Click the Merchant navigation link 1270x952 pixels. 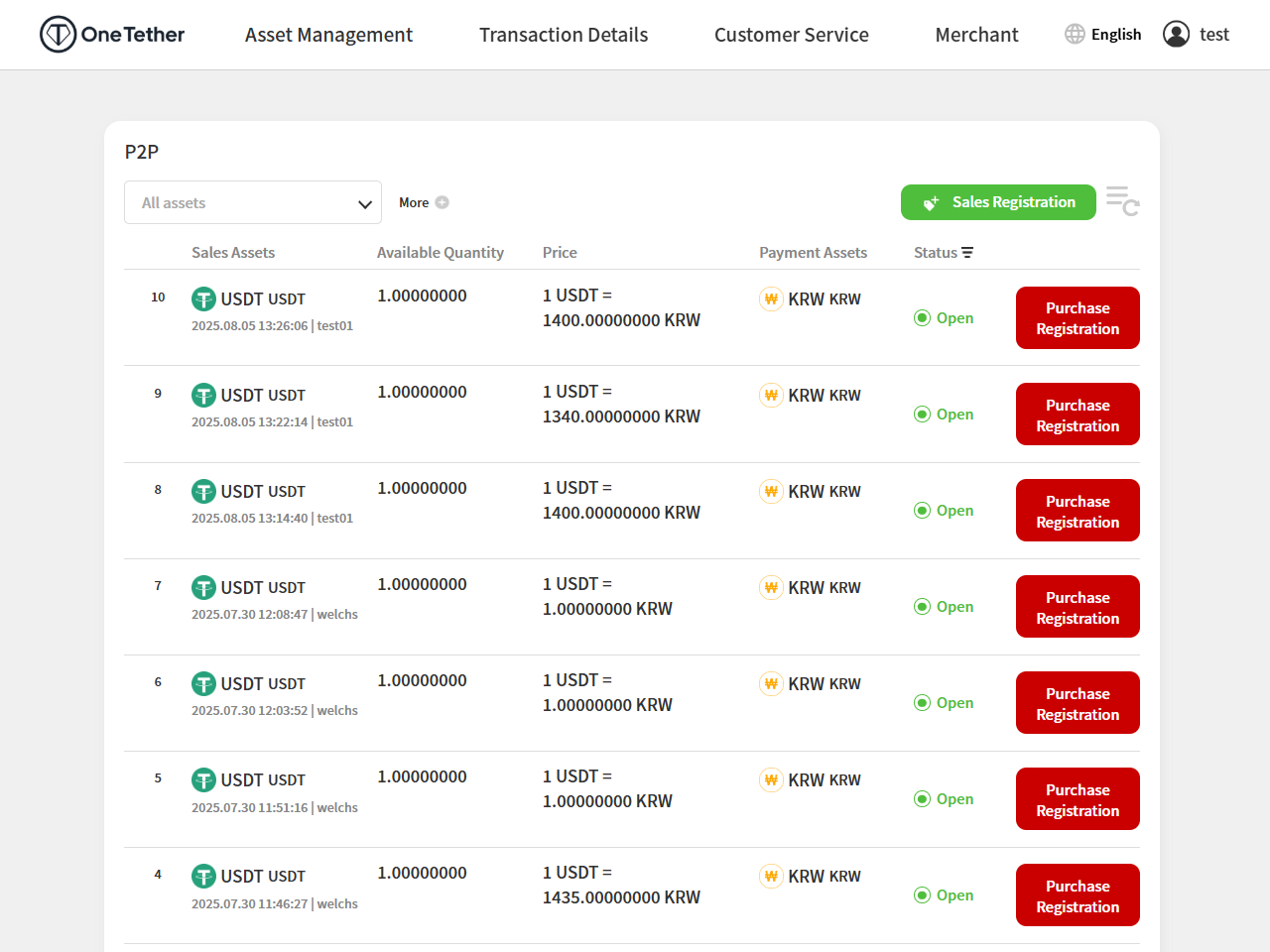tap(976, 35)
